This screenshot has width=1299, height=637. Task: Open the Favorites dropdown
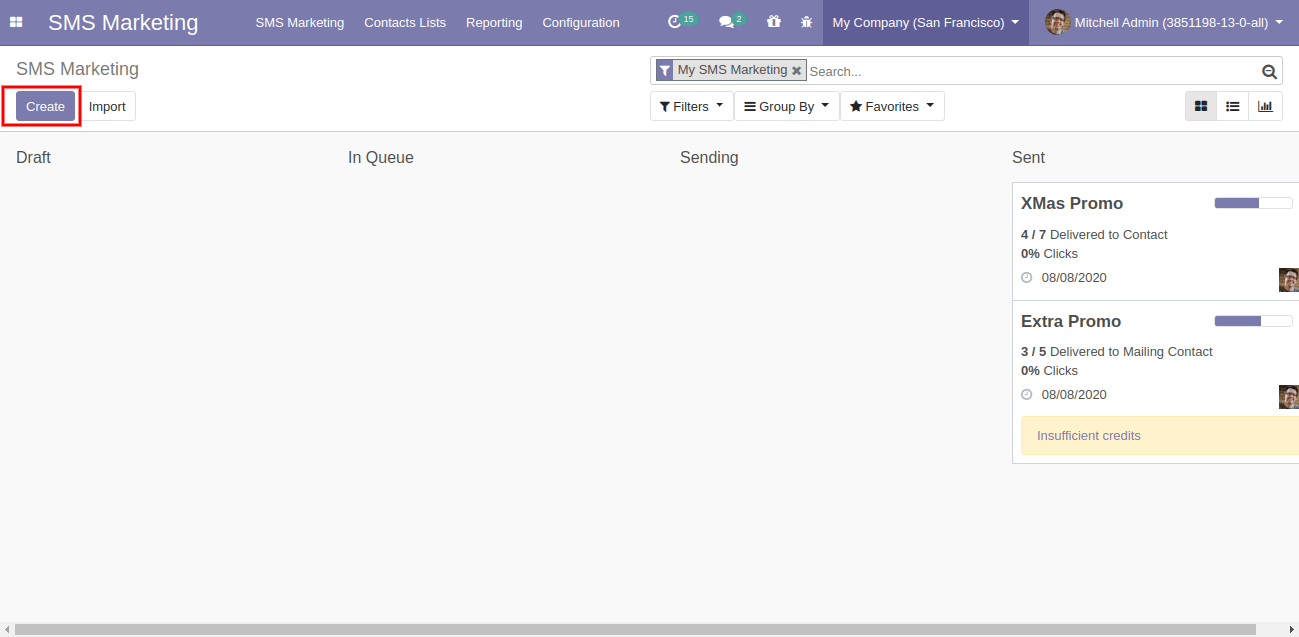coord(892,106)
